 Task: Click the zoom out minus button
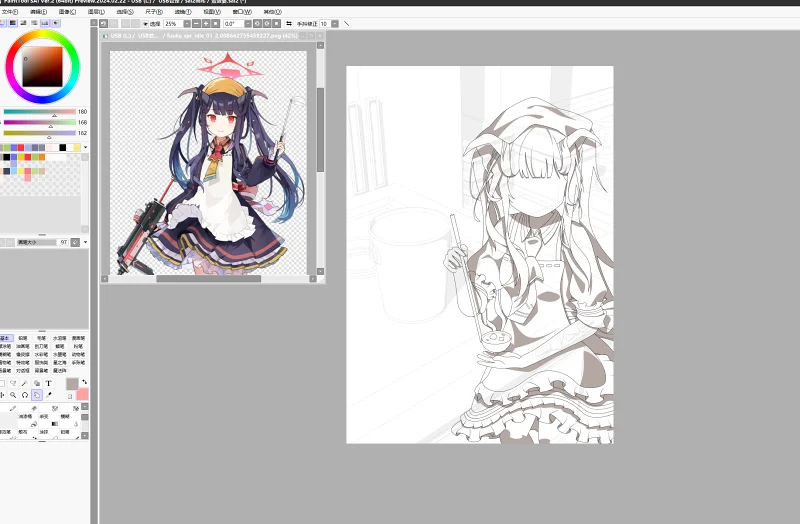[196, 23]
